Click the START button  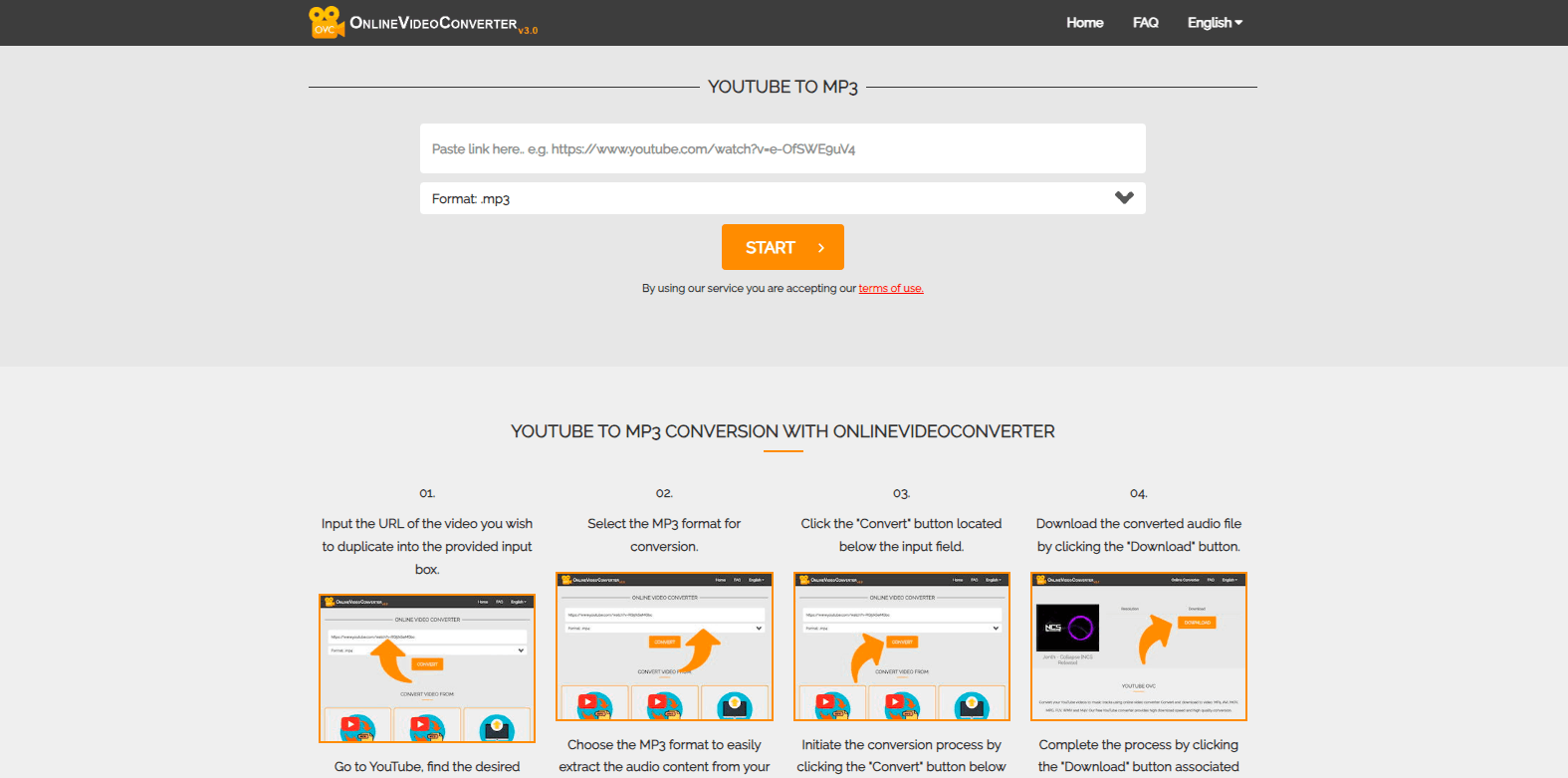click(x=783, y=247)
